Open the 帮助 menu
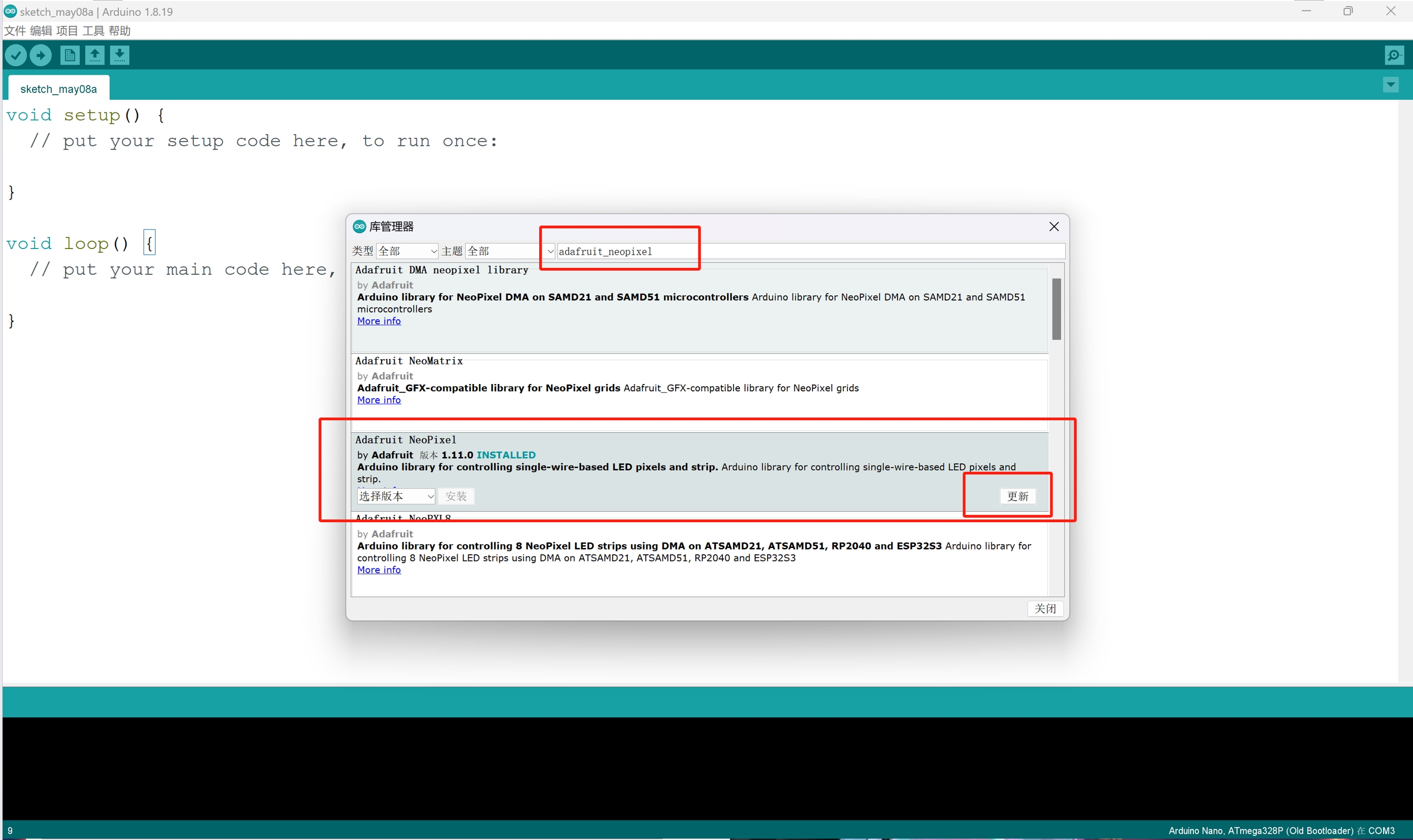This screenshot has height=840, width=1413. pos(119,30)
